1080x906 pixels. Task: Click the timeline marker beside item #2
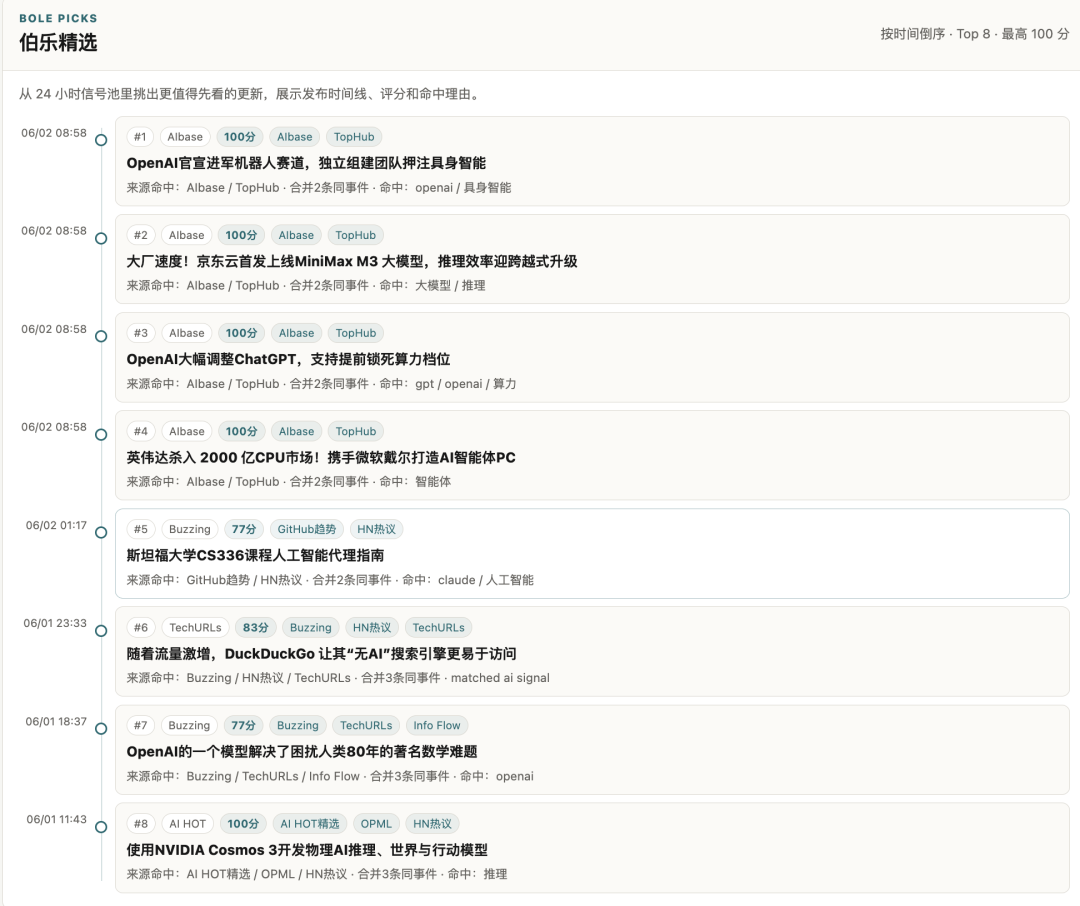point(101,238)
